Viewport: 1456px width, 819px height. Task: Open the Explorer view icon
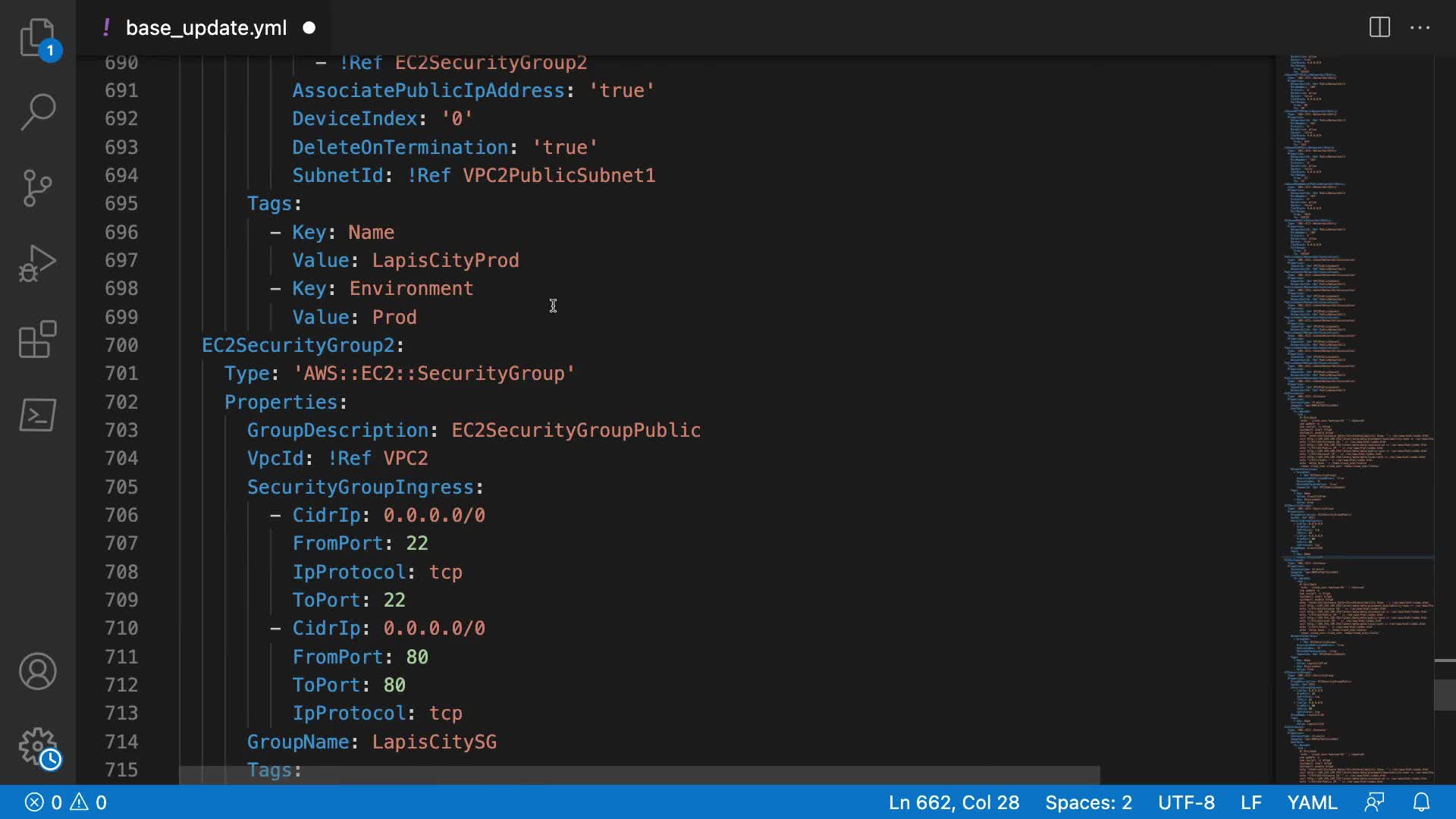[37, 37]
